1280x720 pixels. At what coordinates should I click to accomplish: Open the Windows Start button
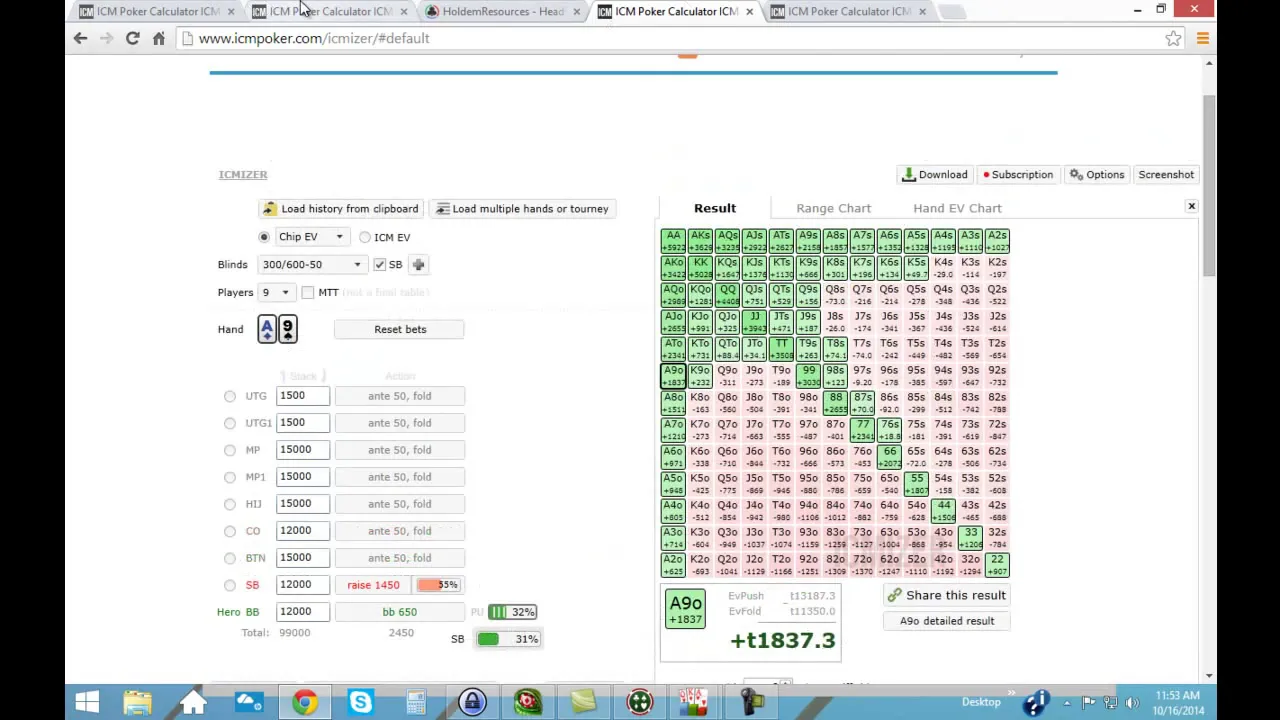(x=87, y=702)
